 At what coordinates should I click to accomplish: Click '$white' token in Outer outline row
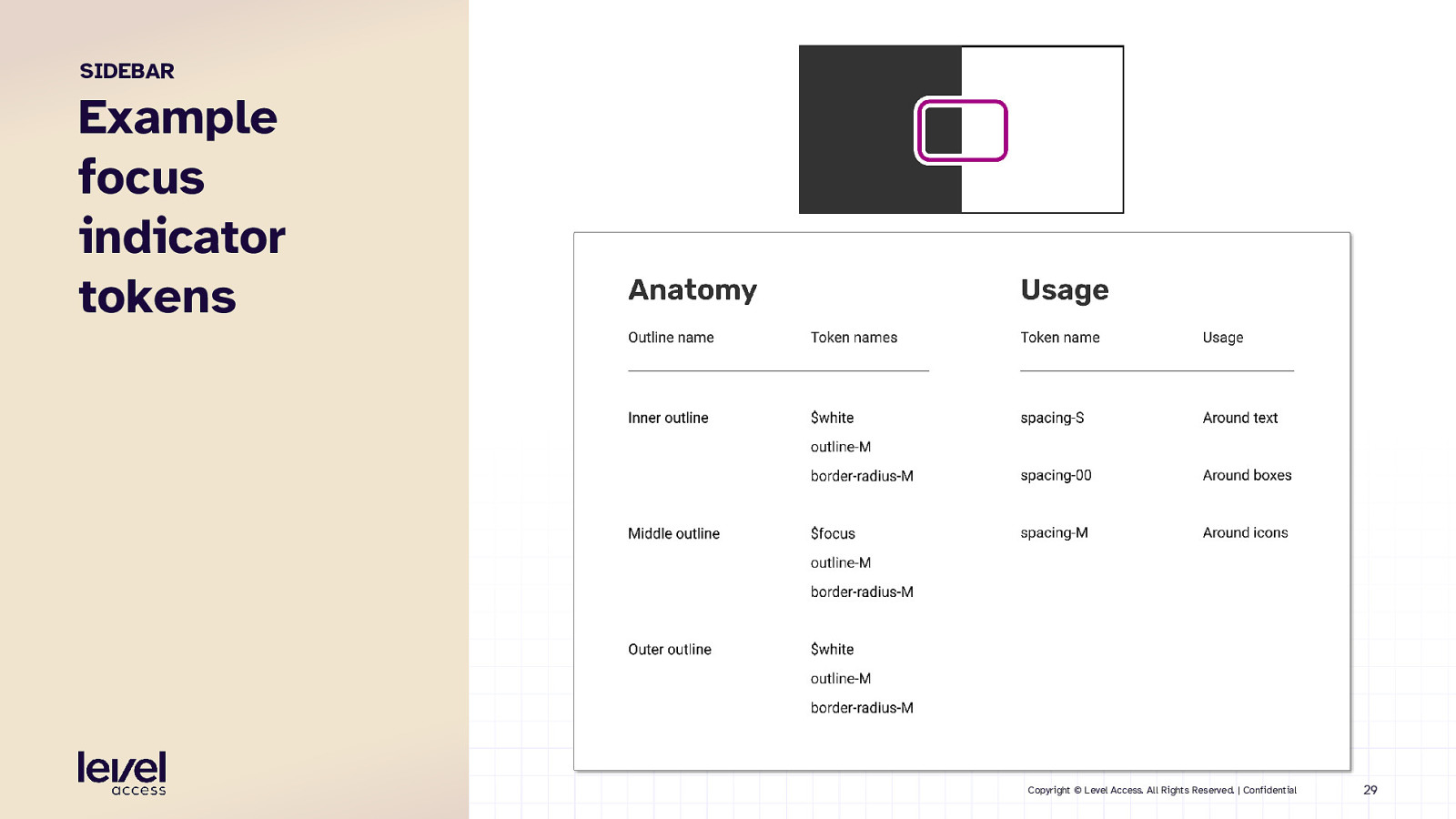(832, 649)
